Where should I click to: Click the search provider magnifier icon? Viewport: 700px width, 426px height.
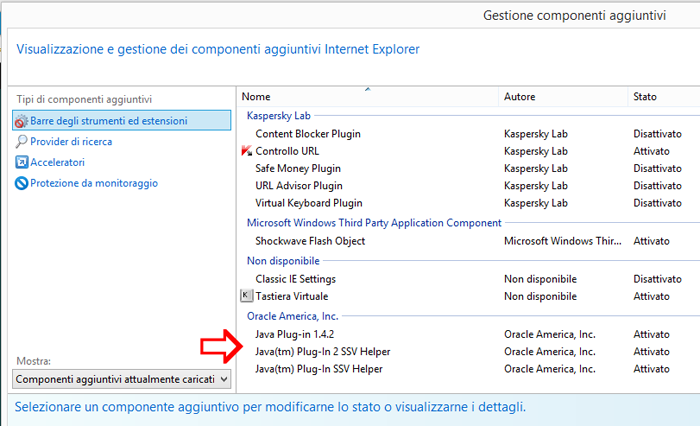click(x=21, y=142)
